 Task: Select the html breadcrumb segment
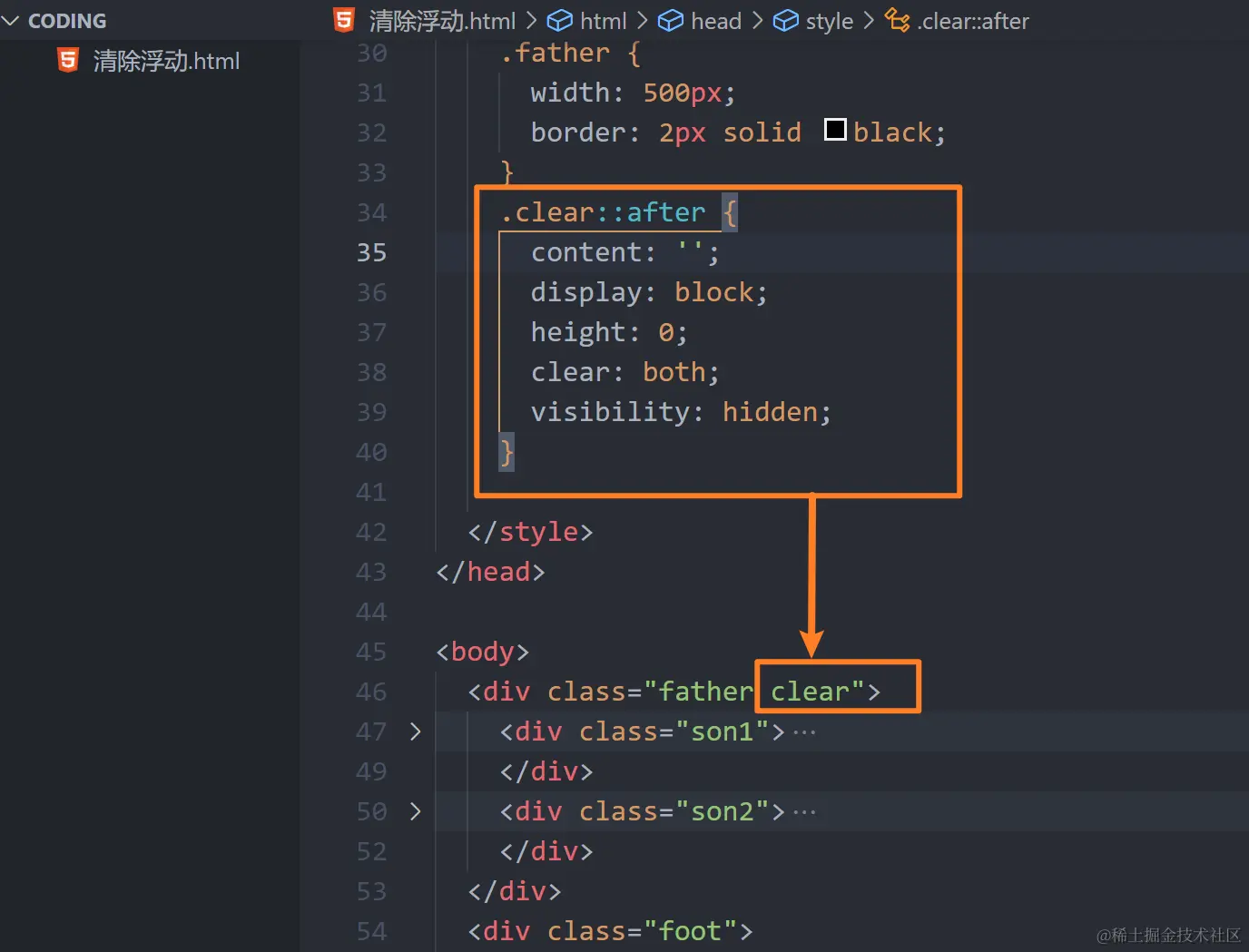tap(603, 21)
